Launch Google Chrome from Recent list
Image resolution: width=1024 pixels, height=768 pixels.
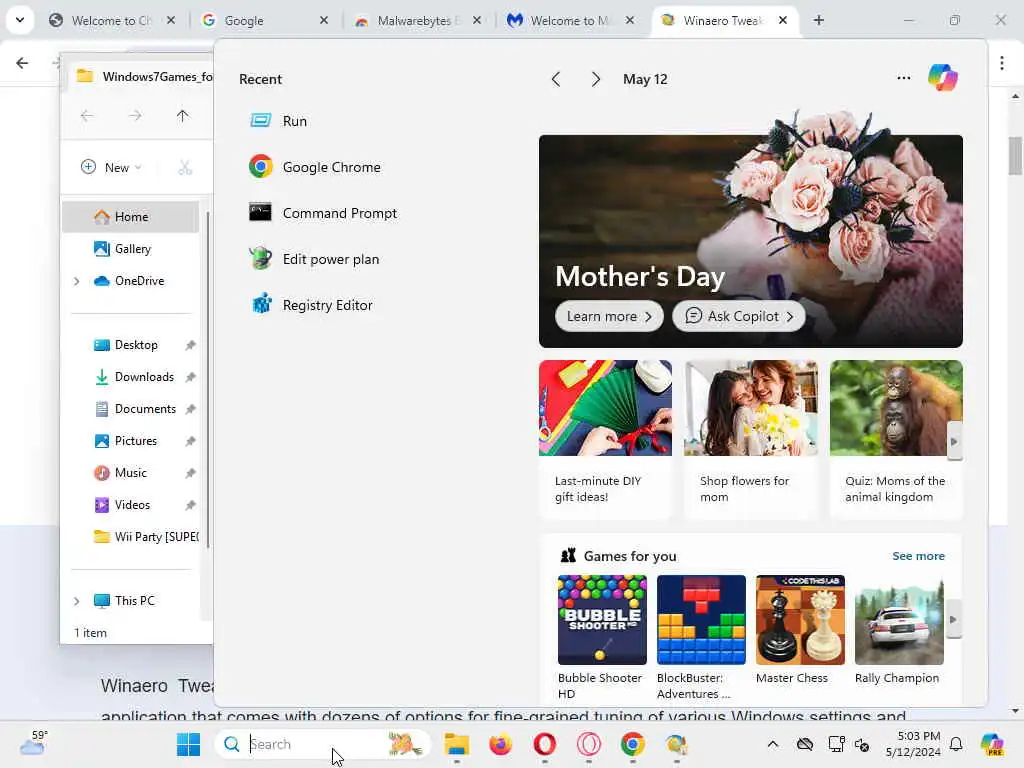315,167
